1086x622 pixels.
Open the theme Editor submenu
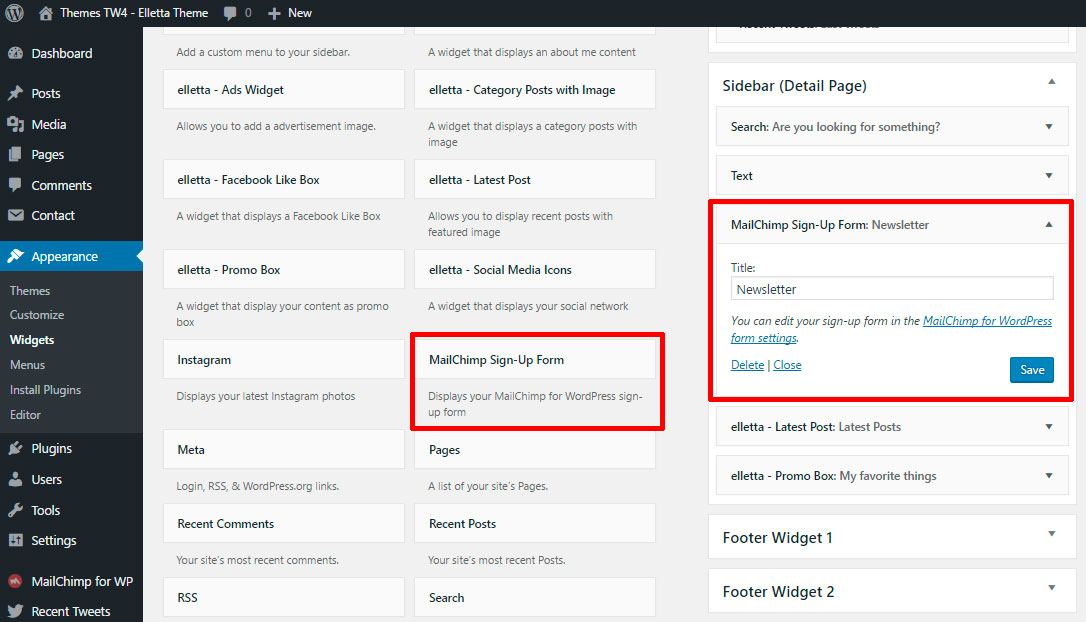pos(25,415)
